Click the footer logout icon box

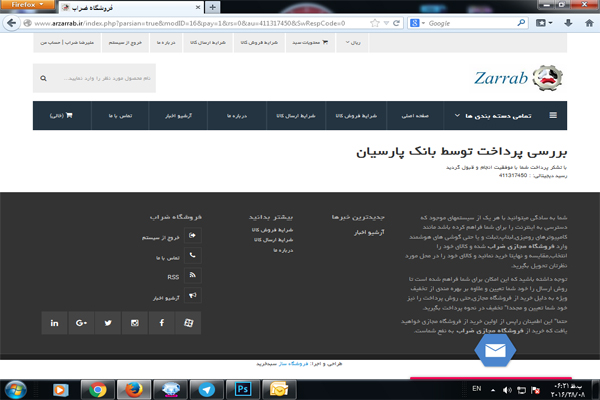(192, 235)
